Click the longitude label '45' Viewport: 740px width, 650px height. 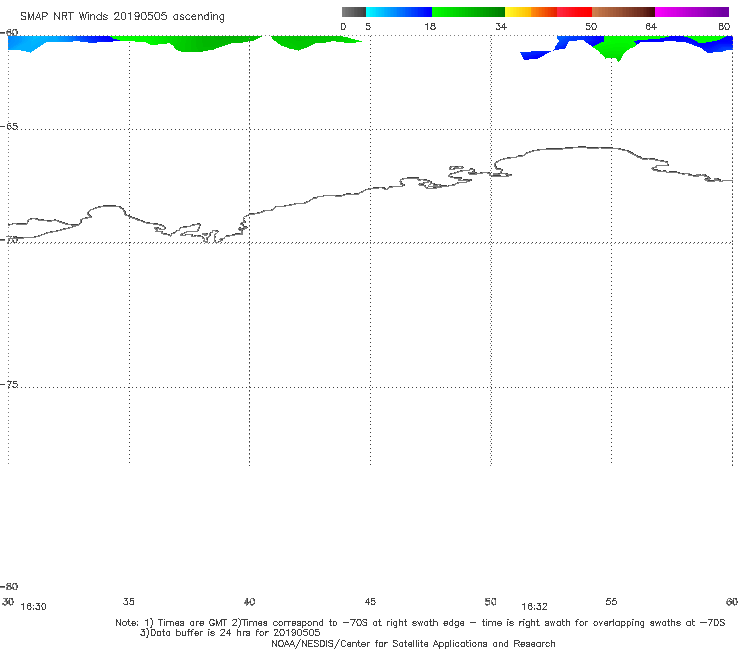(x=370, y=601)
